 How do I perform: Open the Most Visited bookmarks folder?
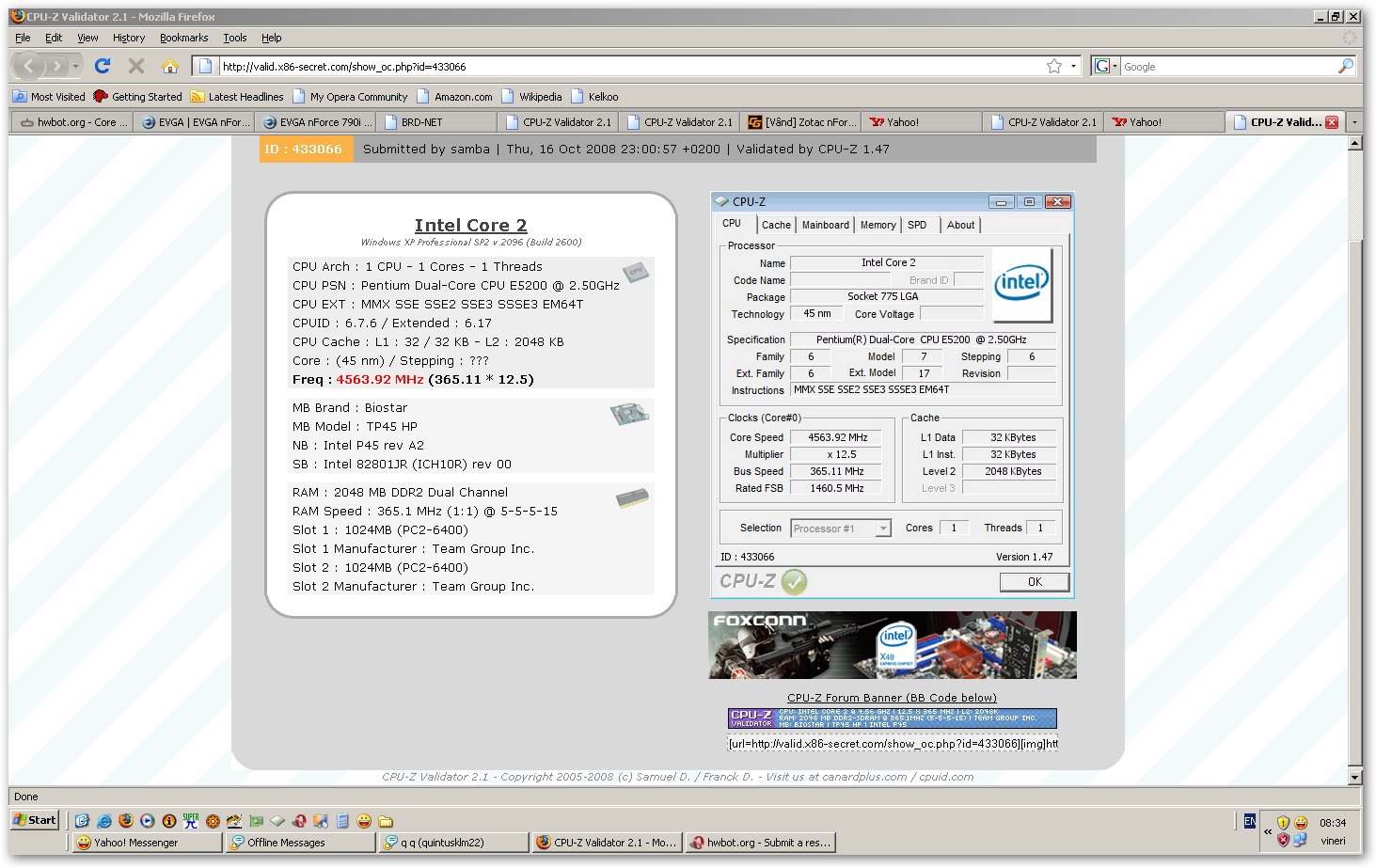(49, 97)
